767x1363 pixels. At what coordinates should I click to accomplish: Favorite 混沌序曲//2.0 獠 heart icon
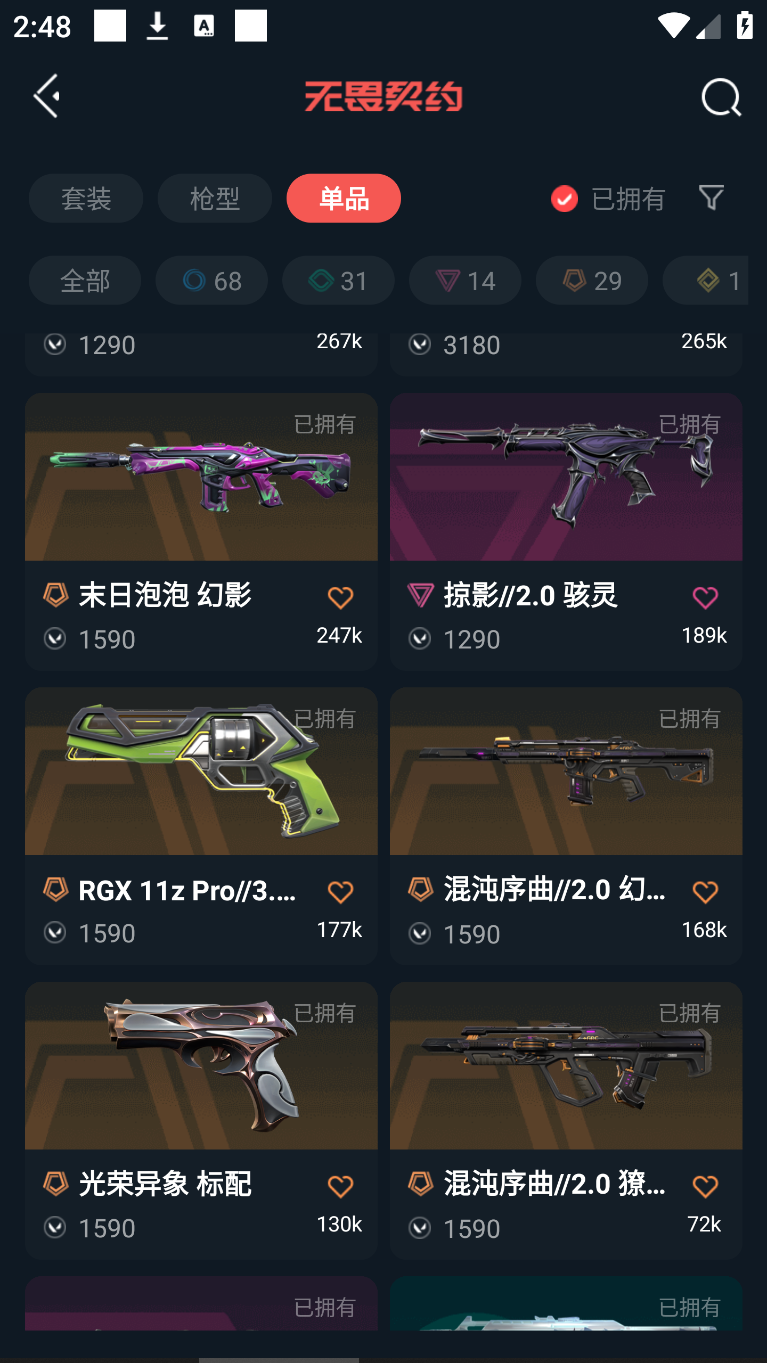coord(706,1186)
